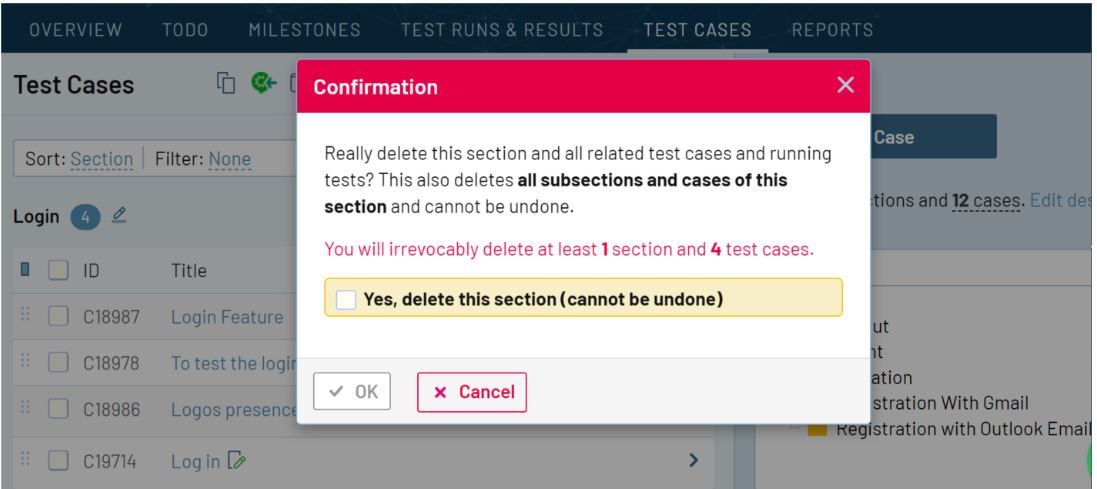This screenshot has width=1097, height=489.
Task: Open the Login Feature test case link
Action: point(227,317)
